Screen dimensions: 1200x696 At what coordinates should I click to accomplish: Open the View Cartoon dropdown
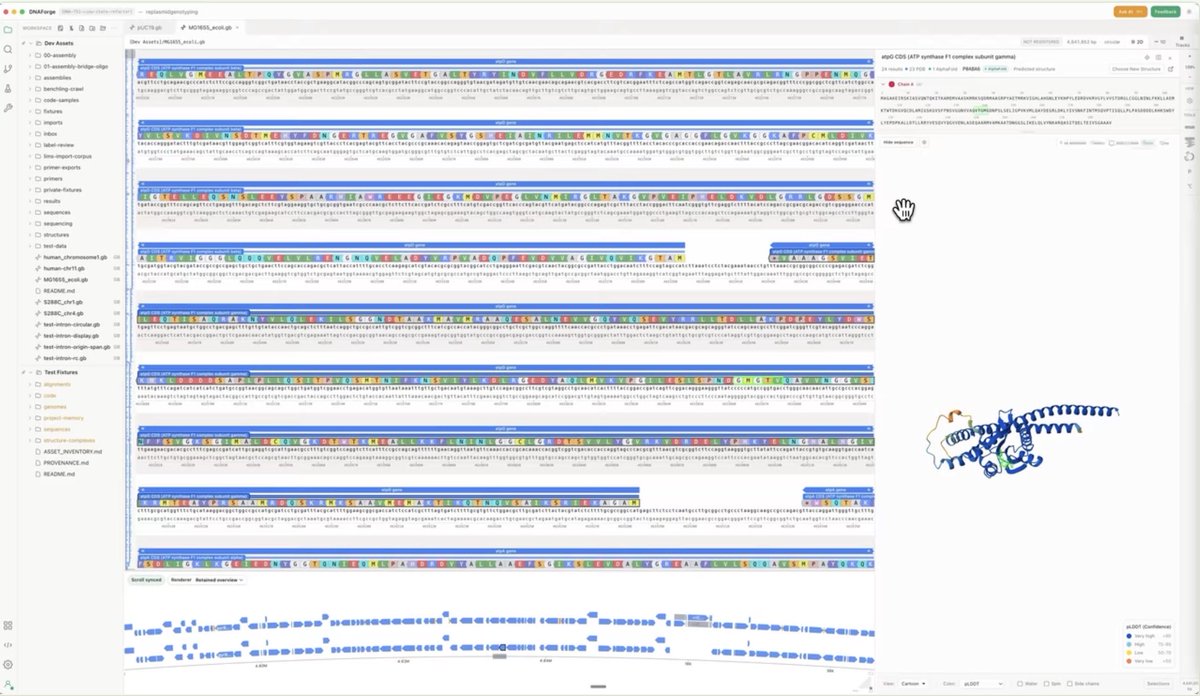912,684
